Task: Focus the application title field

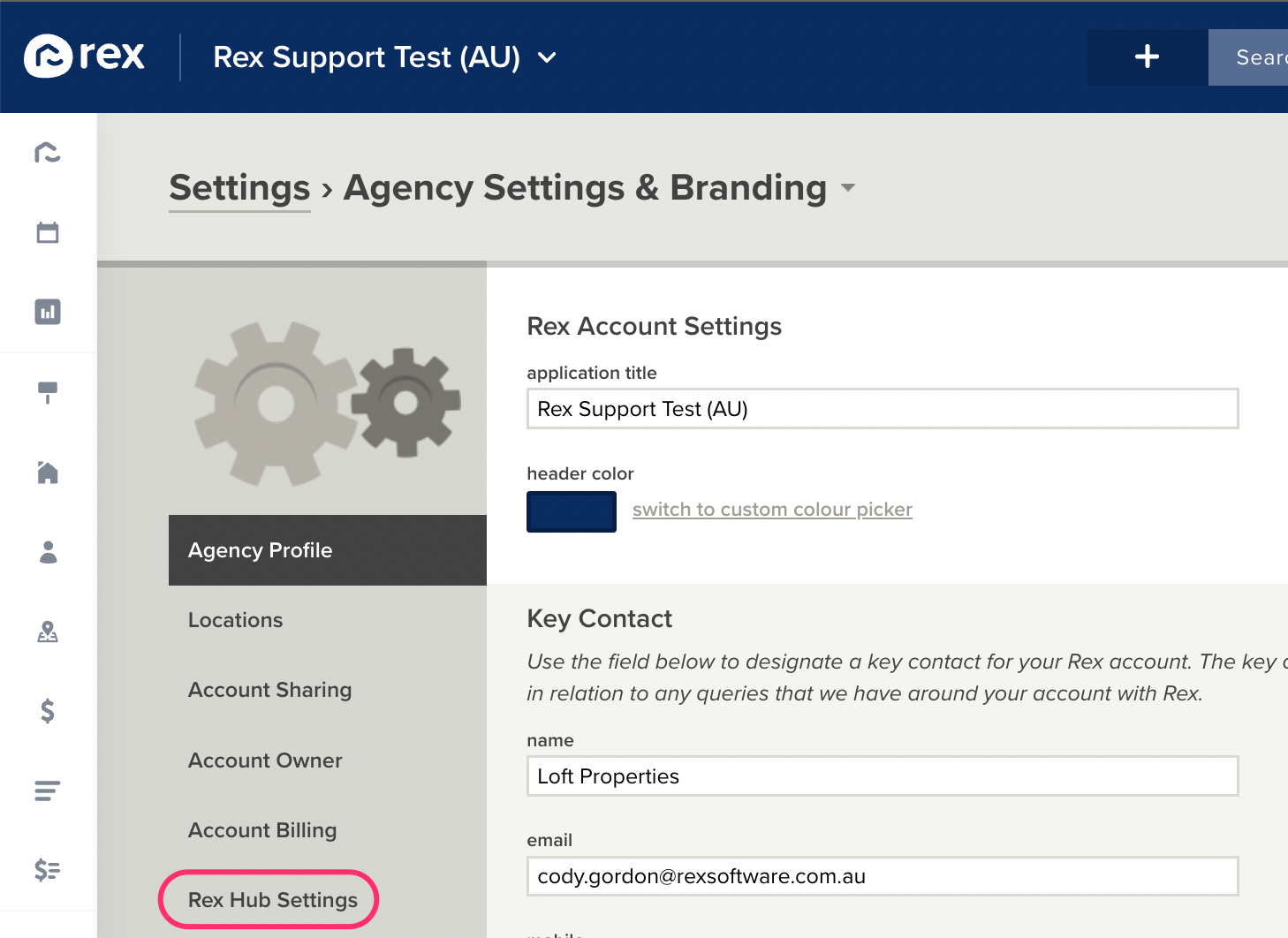Action: (883, 409)
